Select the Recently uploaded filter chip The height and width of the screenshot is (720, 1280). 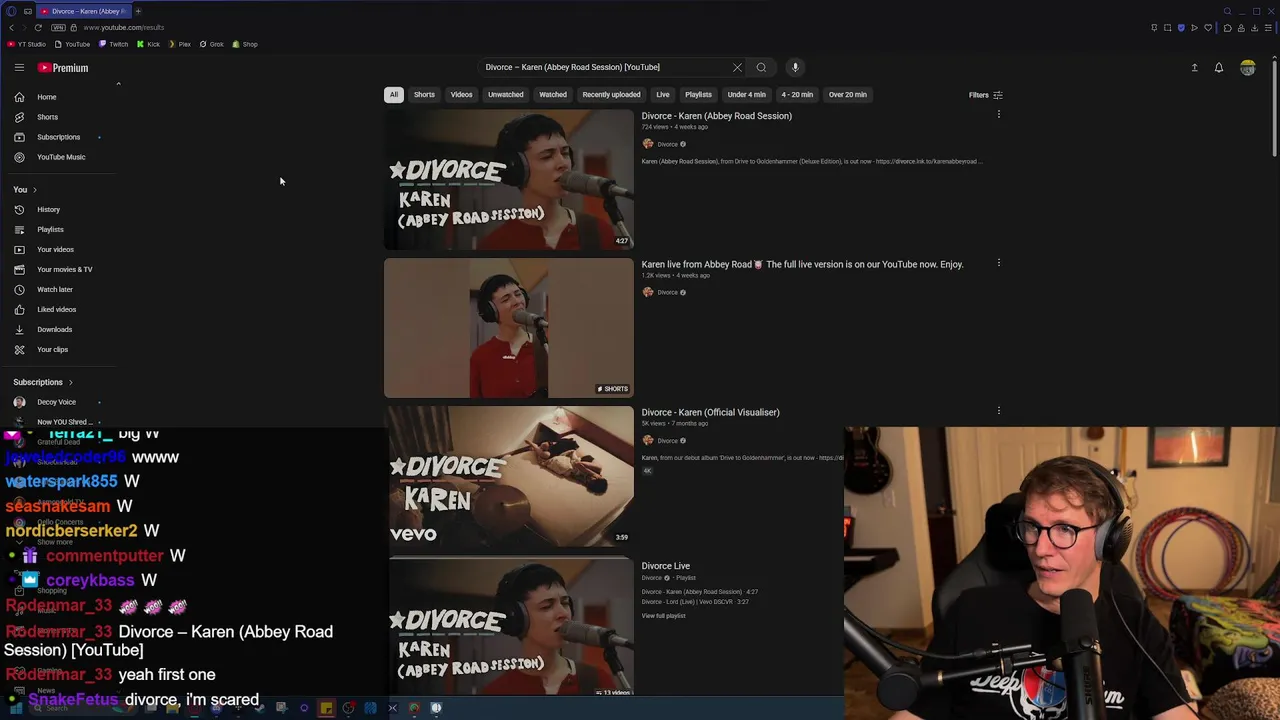[611, 95]
